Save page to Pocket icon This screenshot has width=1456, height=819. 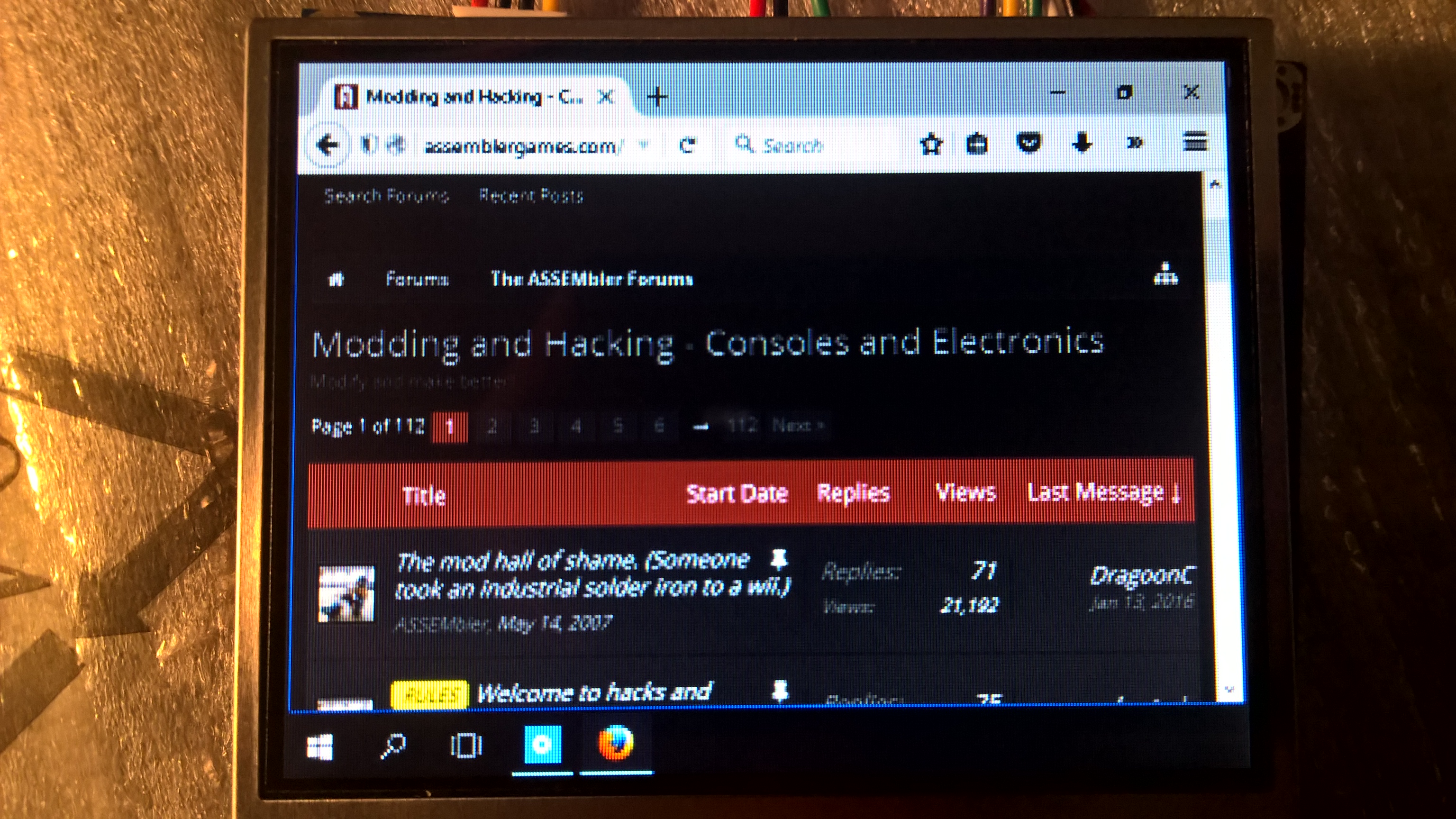pos(1028,143)
